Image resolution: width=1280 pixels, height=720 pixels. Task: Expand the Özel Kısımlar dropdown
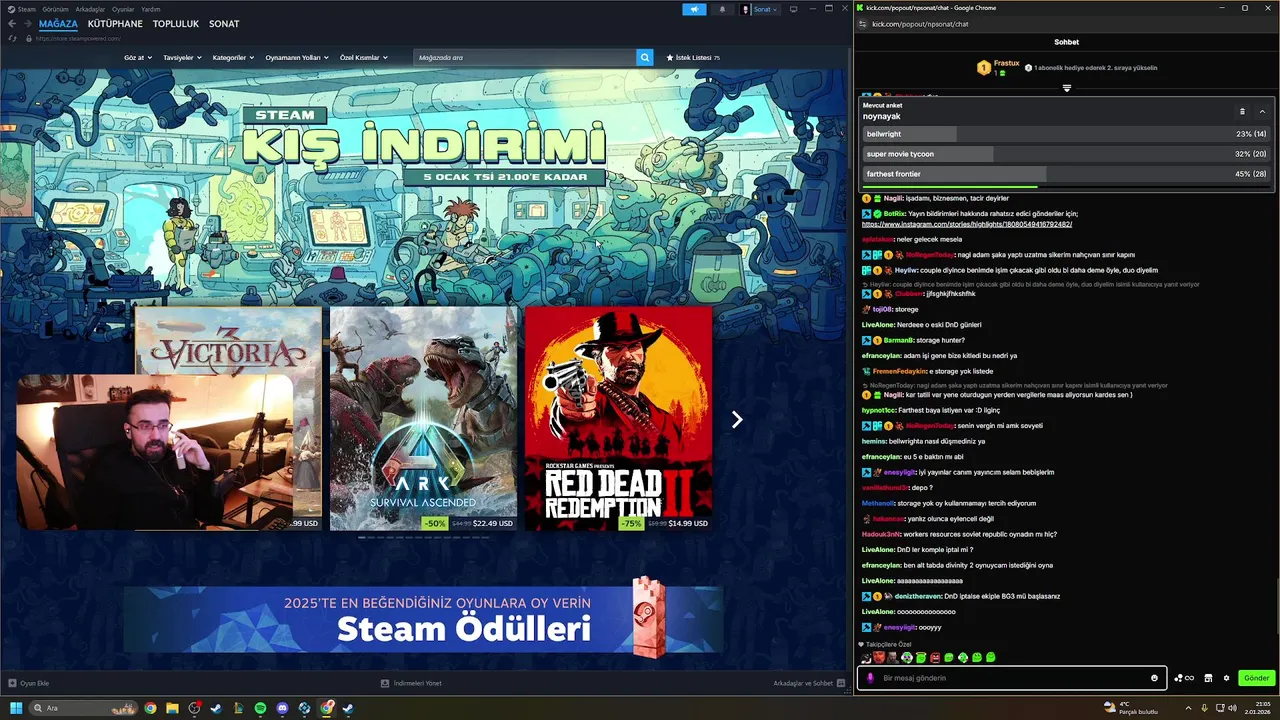tap(363, 57)
